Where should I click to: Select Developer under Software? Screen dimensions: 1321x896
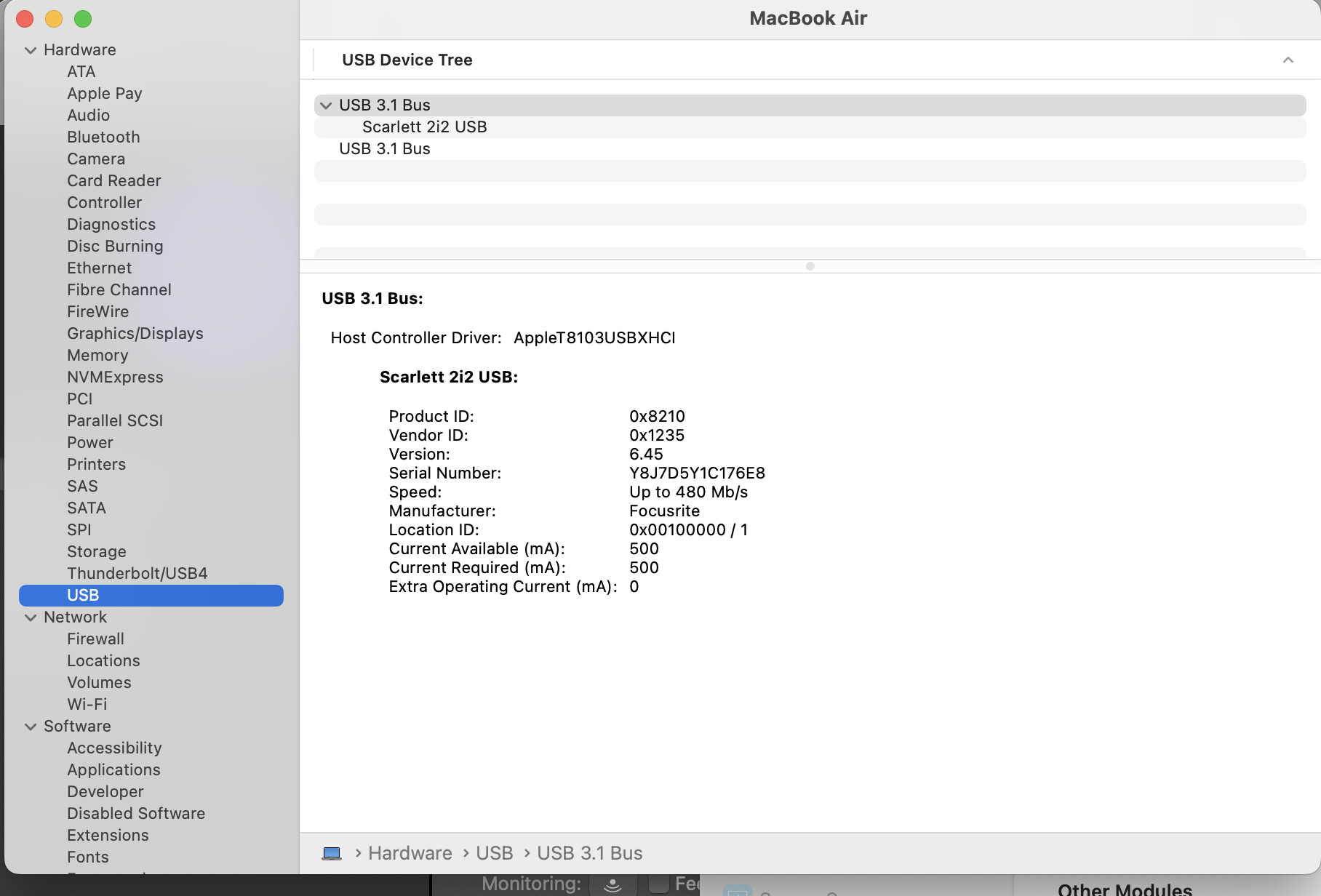[x=105, y=791]
